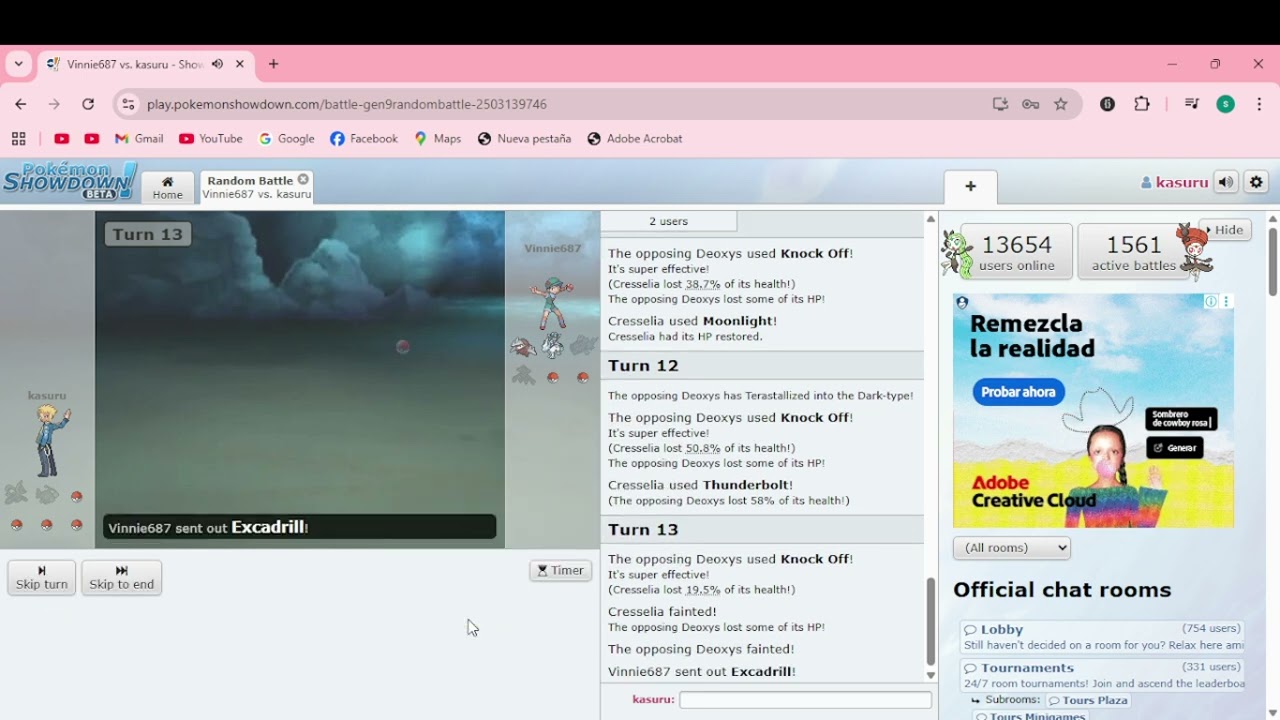
Task: Click the 1561 active battles counter
Action: [1134, 251]
